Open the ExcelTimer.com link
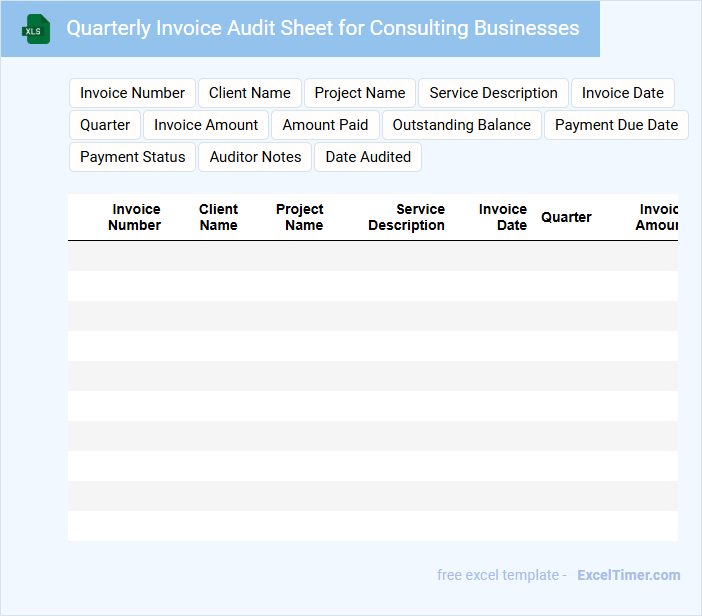The image size is (702, 616). (x=628, y=575)
